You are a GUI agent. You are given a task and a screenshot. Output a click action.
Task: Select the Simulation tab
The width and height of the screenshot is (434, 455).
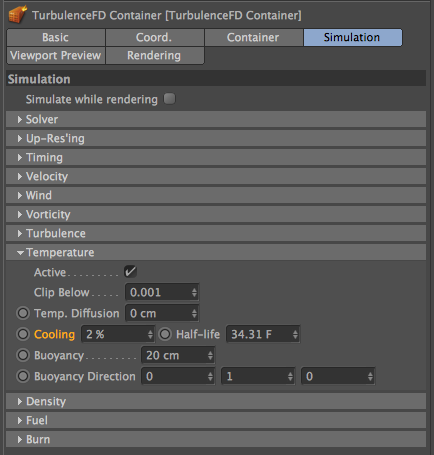[353, 37]
